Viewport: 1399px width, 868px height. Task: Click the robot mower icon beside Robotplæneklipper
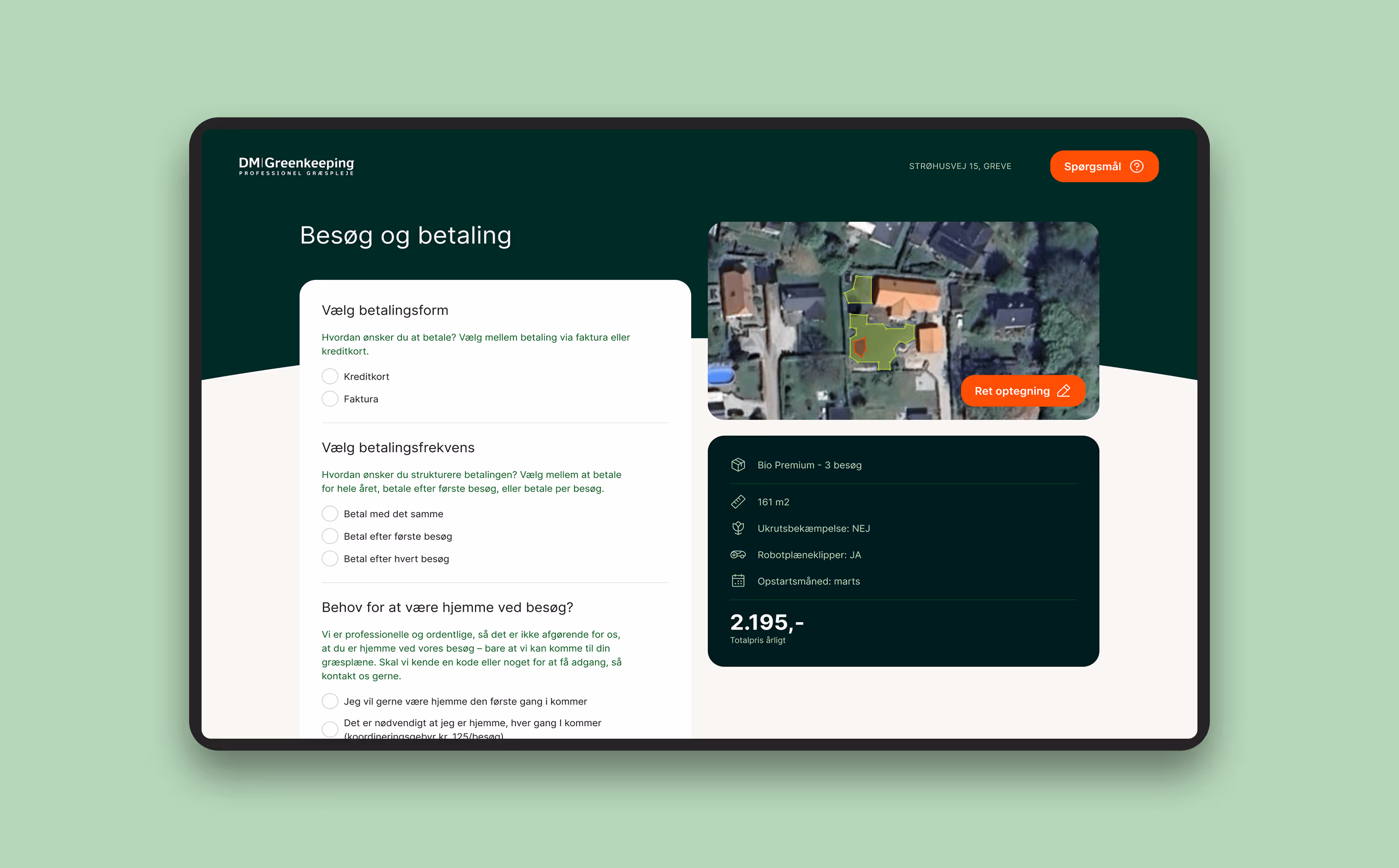738,555
